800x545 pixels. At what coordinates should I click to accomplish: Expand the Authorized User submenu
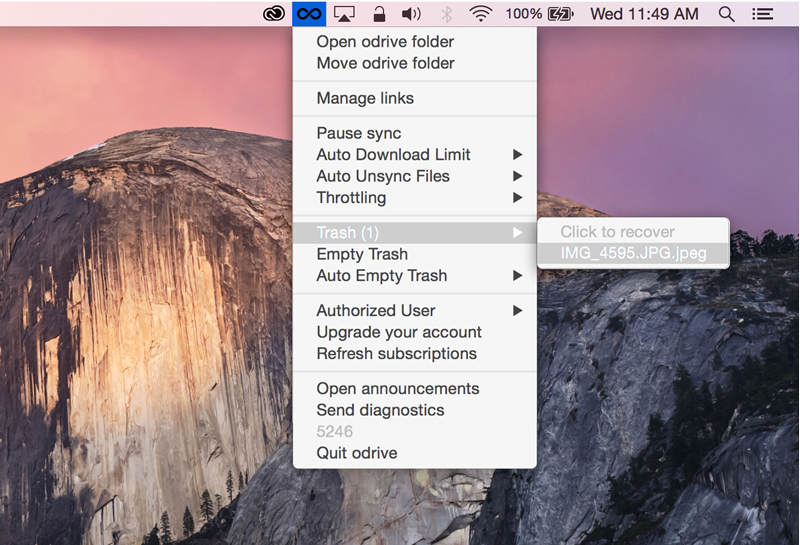(415, 311)
